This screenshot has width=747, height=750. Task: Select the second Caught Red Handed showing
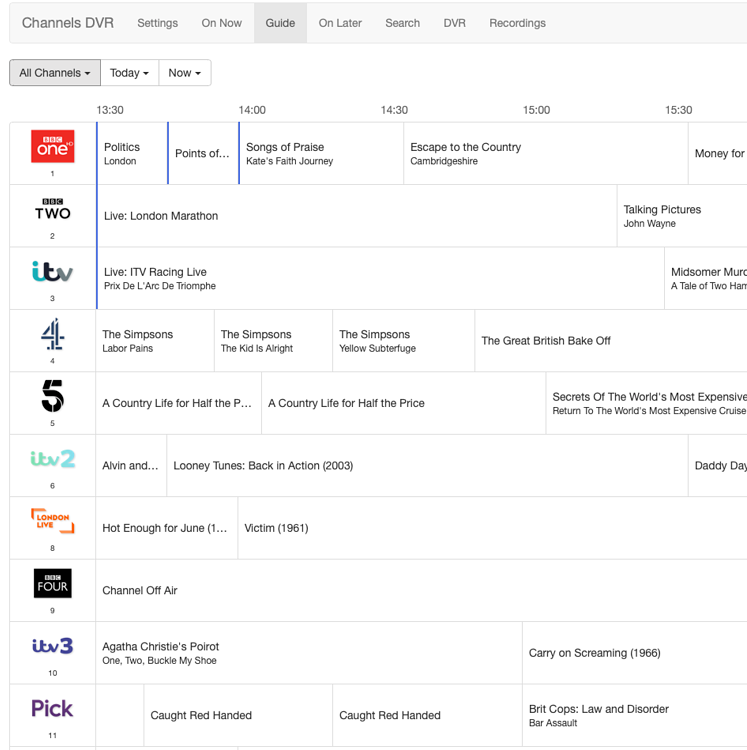coord(428,715)
